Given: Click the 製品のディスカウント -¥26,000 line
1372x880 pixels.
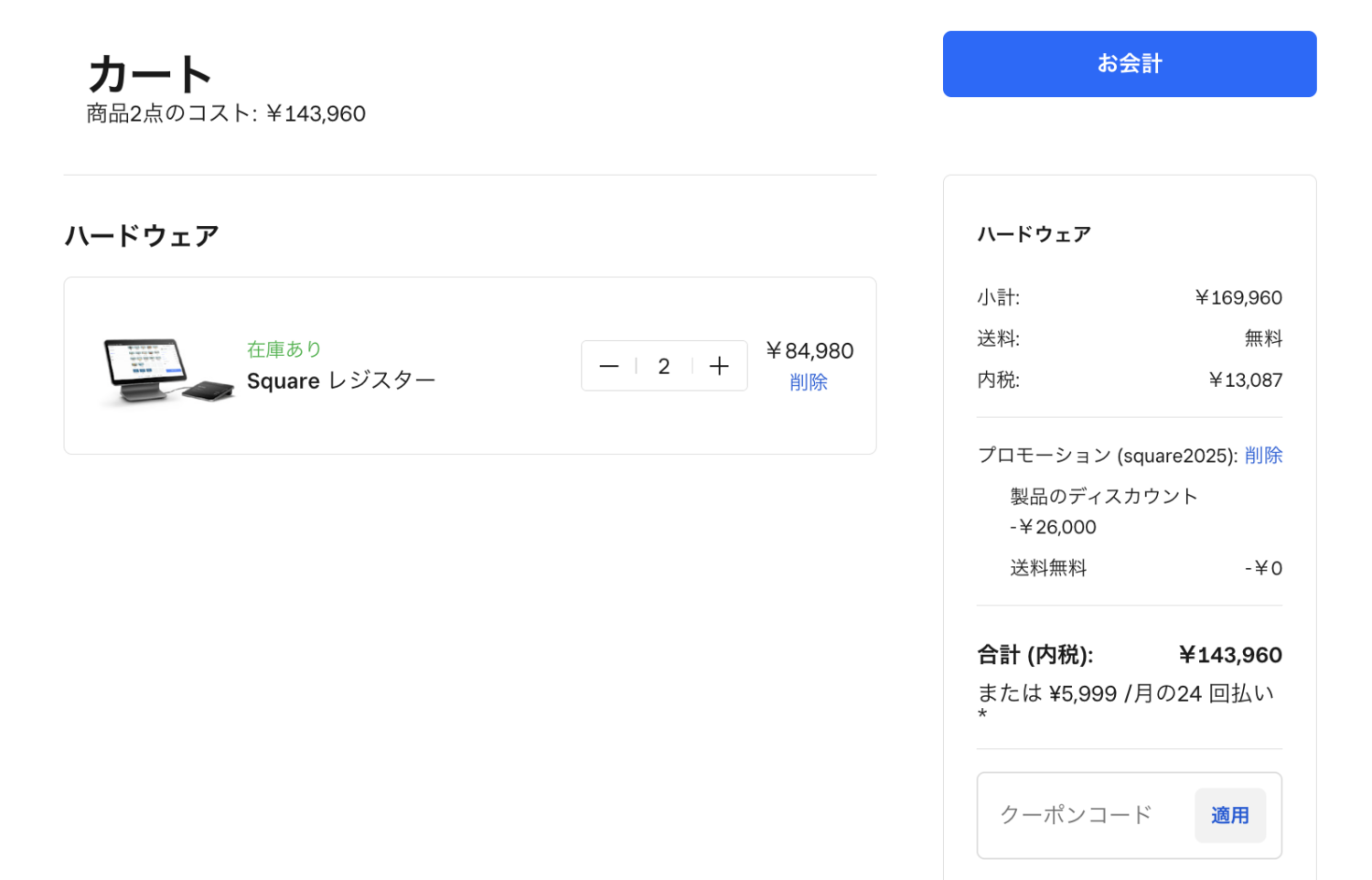Looking at the screenshot, I should pyautogui.click(x=1103, y=510).
